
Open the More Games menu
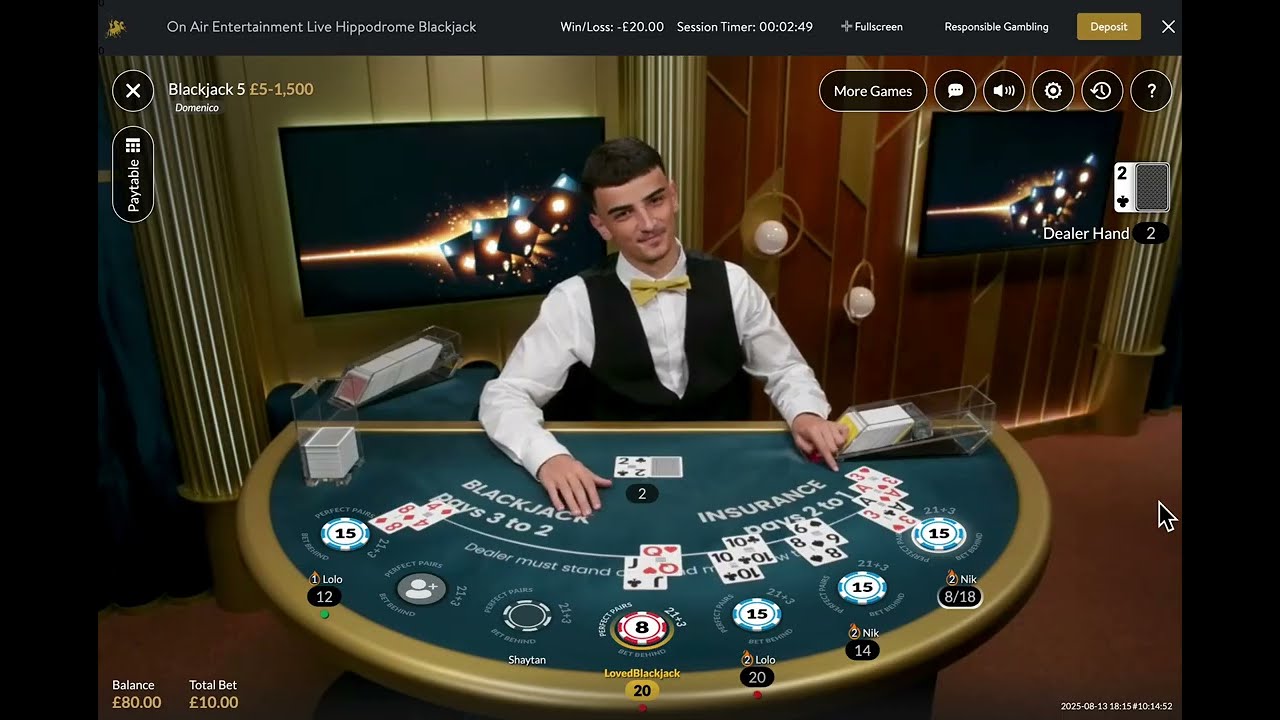pyautogui.click(x=873, y=91)
